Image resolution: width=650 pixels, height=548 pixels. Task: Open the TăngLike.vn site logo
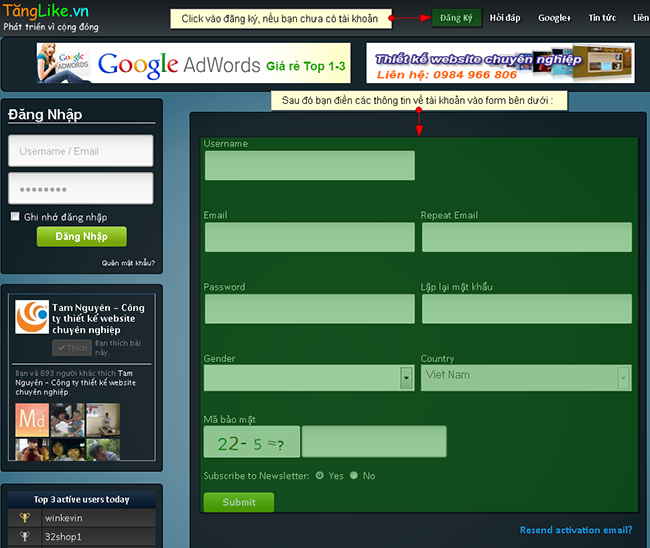point(46,11)
